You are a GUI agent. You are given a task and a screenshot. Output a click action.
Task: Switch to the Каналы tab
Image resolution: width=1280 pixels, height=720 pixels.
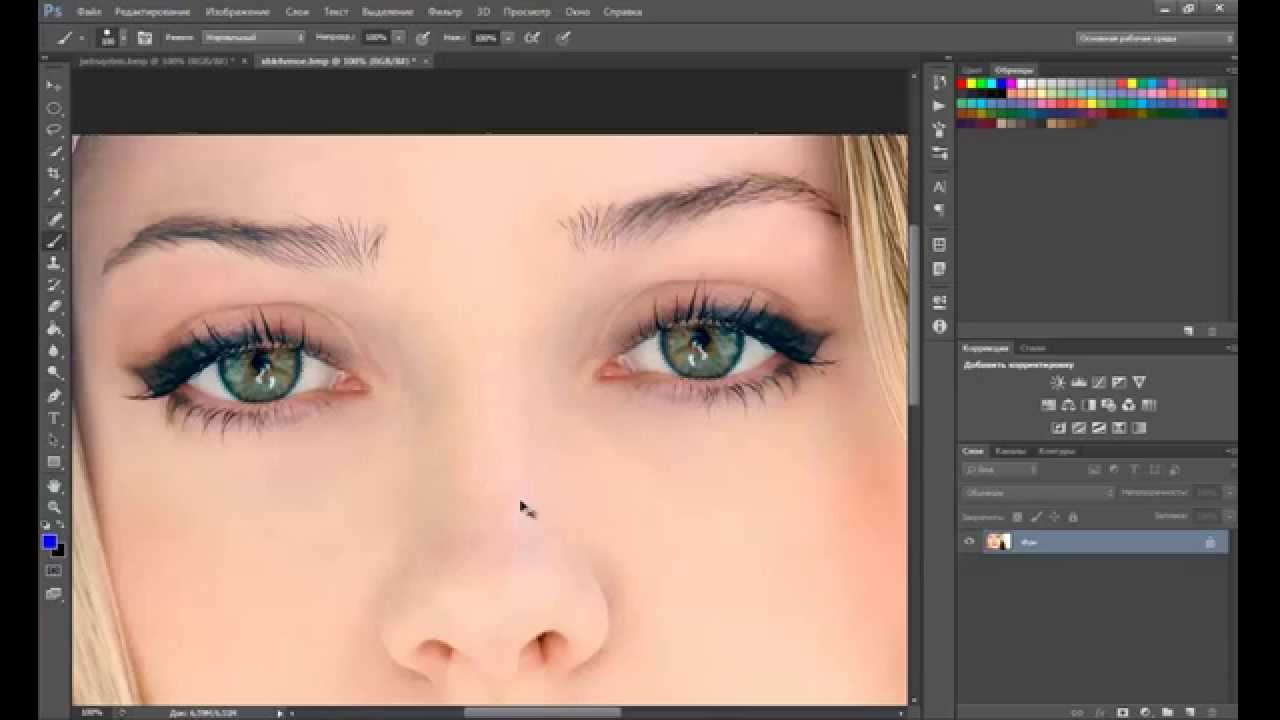(x=1010, y=451)
